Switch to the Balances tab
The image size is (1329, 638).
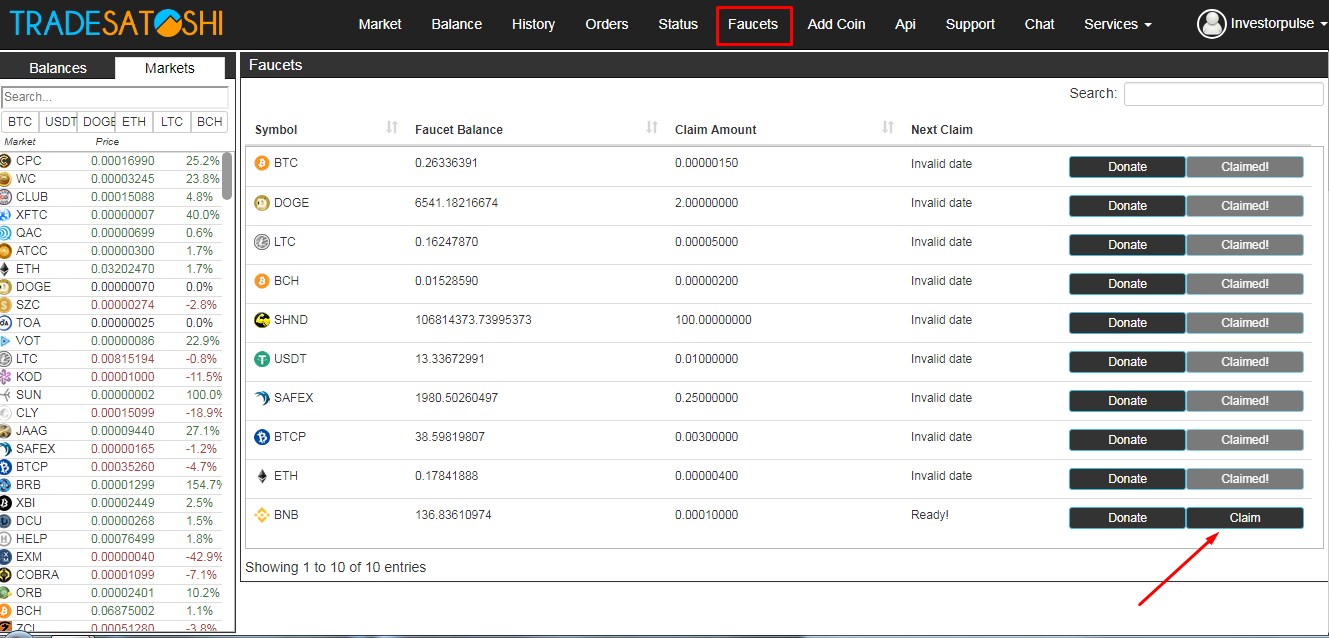[58, 68]
